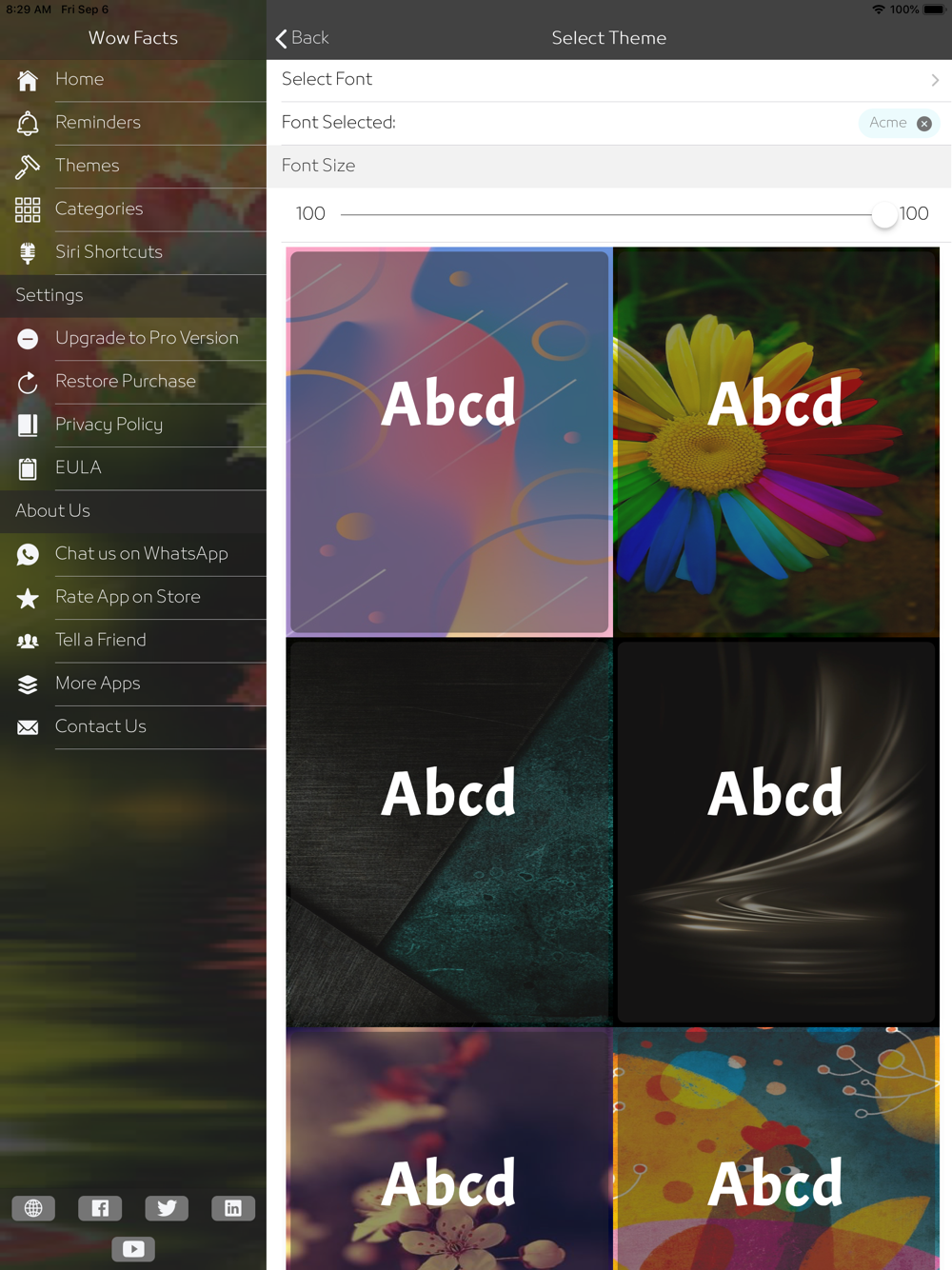This screenshot has width=952, height=1270.
Task: Pick the black swirl smoke theme
Action: pos(777,832)
